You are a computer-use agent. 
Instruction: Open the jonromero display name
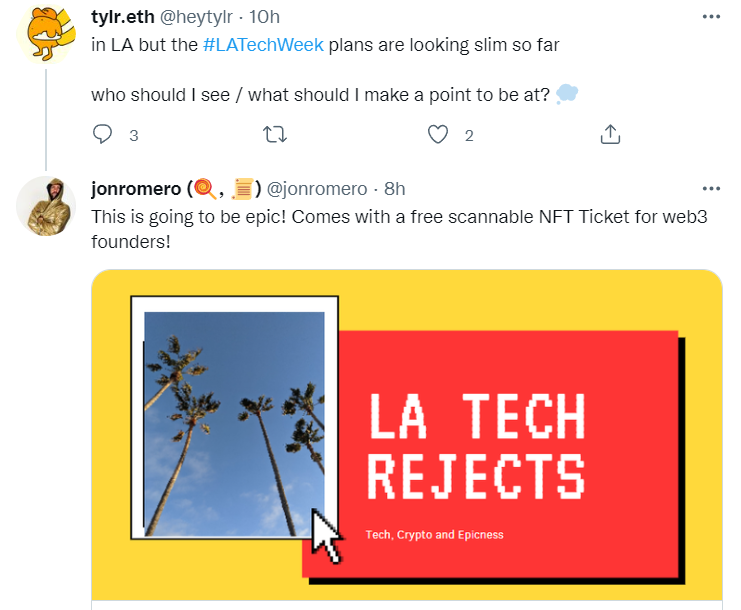135,188
